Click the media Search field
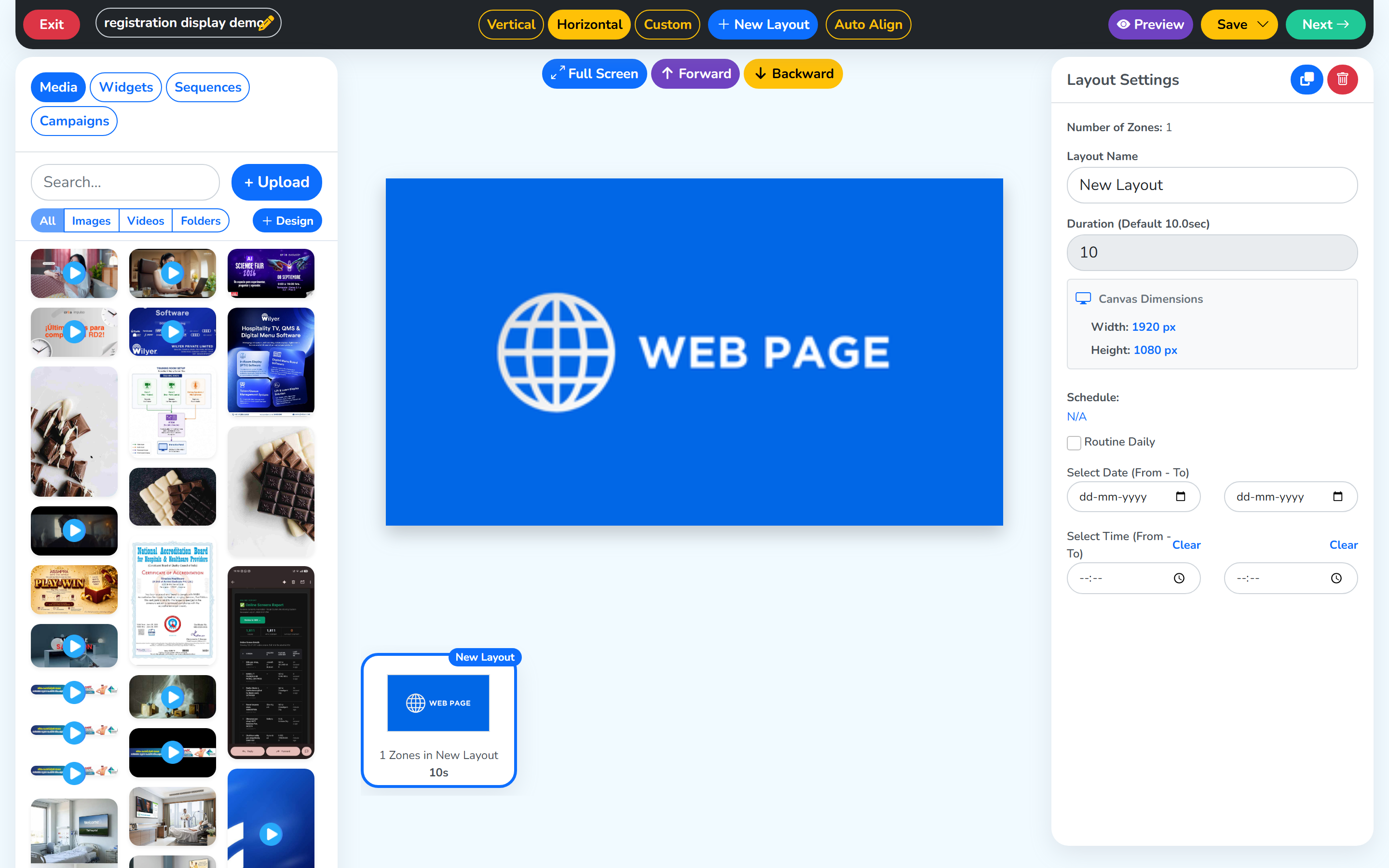Screen dimensions: 1389x868 click(125, 182)
